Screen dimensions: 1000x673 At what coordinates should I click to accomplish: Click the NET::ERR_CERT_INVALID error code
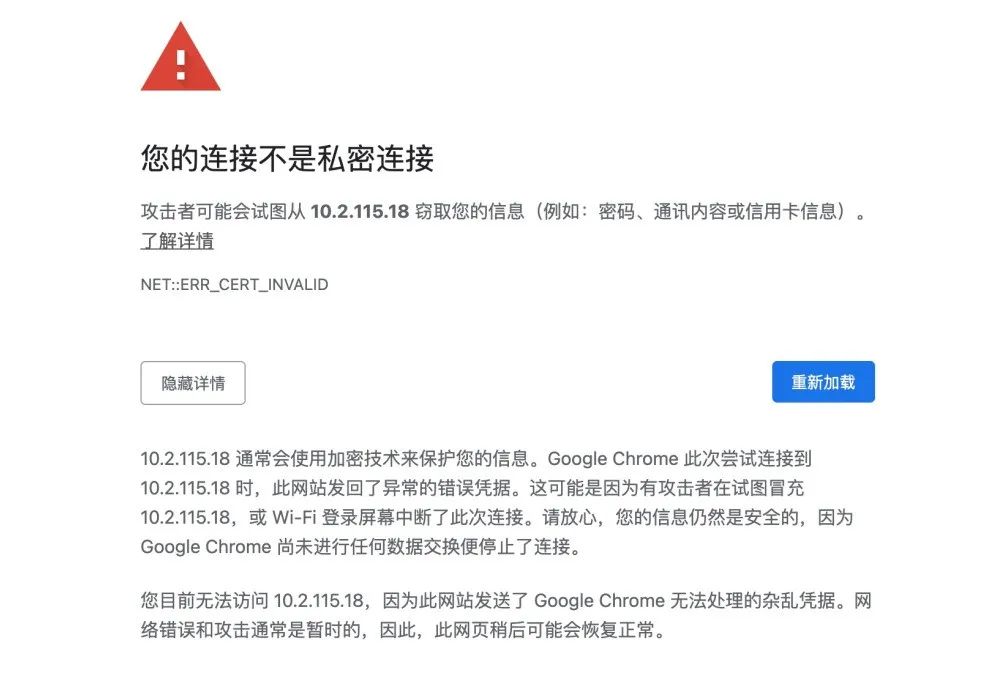pyautogui.click(x=234, y=285)
